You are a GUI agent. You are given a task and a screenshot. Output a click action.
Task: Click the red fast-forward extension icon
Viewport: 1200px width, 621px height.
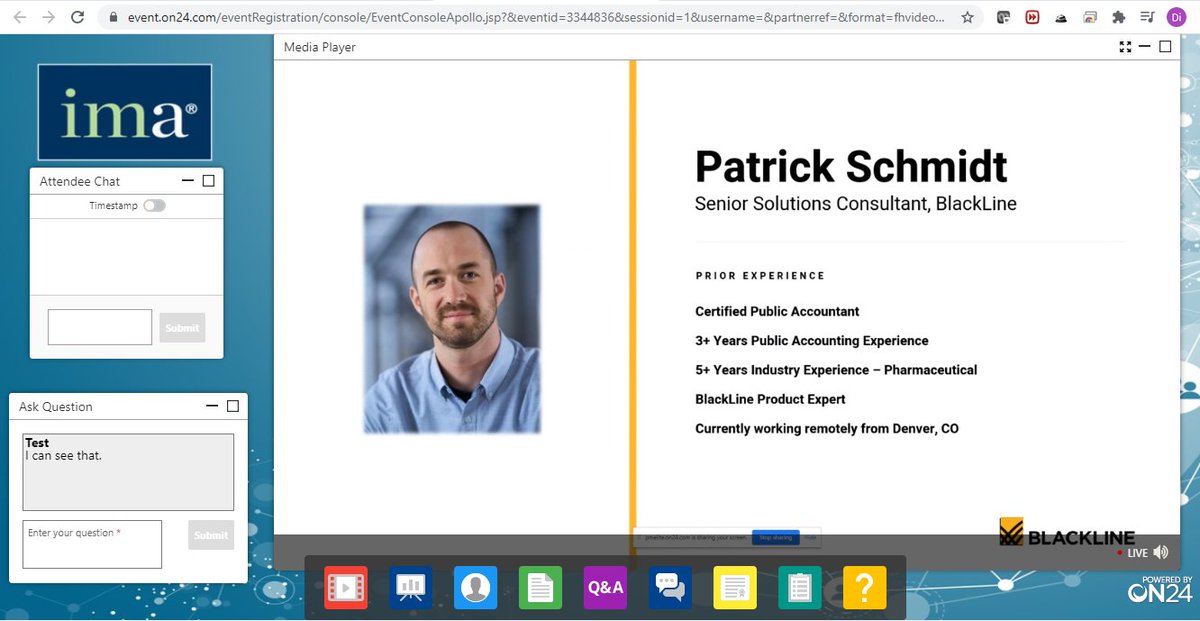click(x=1034, y=17)
